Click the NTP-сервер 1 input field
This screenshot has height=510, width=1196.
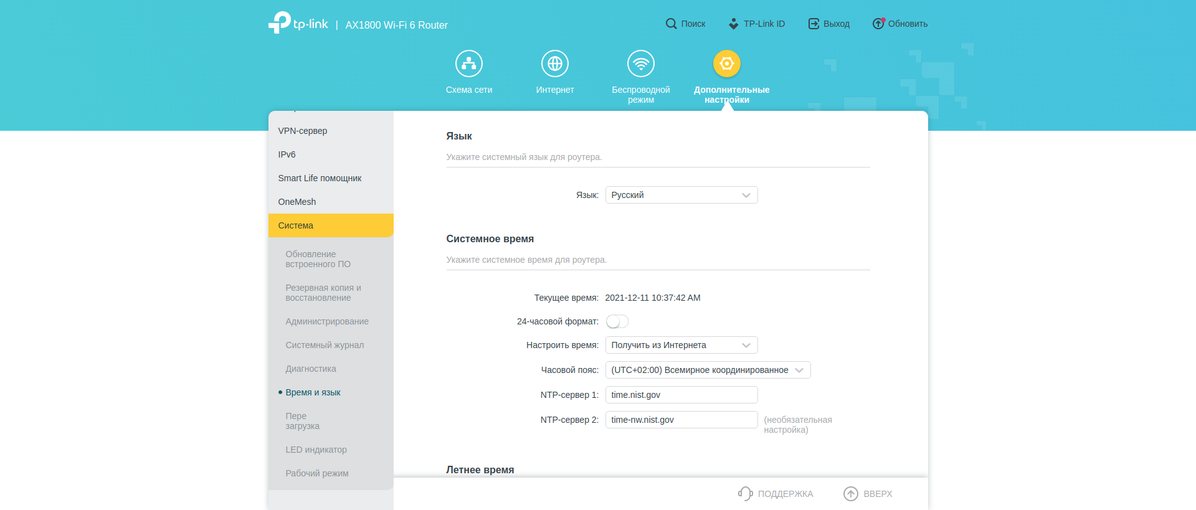click(681, 395)
